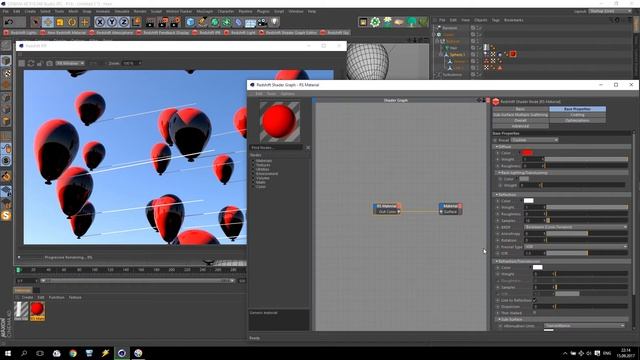Click the orange S snap icon in left sidebar
640x360 pixels.
coord(6,216)
